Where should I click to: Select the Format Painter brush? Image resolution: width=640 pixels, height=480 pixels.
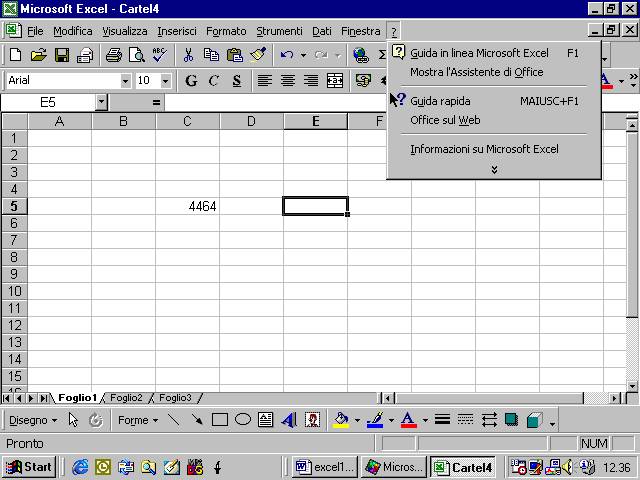click(258, 55)
